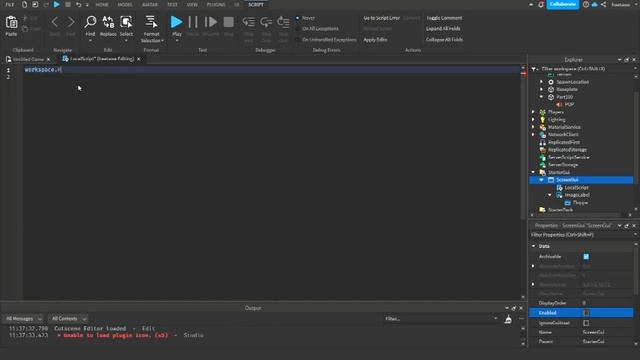The width and height of the screenshot is (640, 360).
Task: Select the On Unhandled Exceptions radio option
Action: [x=297, y=40]
